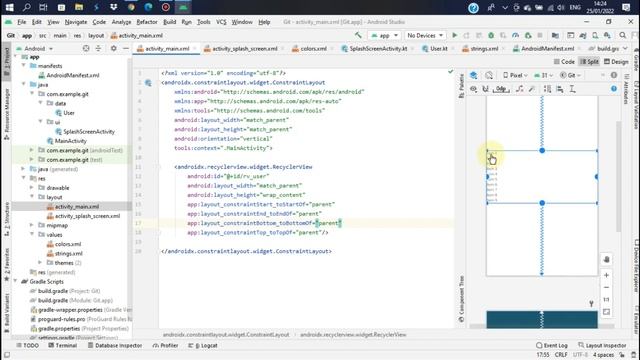640x360 pixels.
Task: Click the blue help question icon in design panel
Action: point(614,89)
